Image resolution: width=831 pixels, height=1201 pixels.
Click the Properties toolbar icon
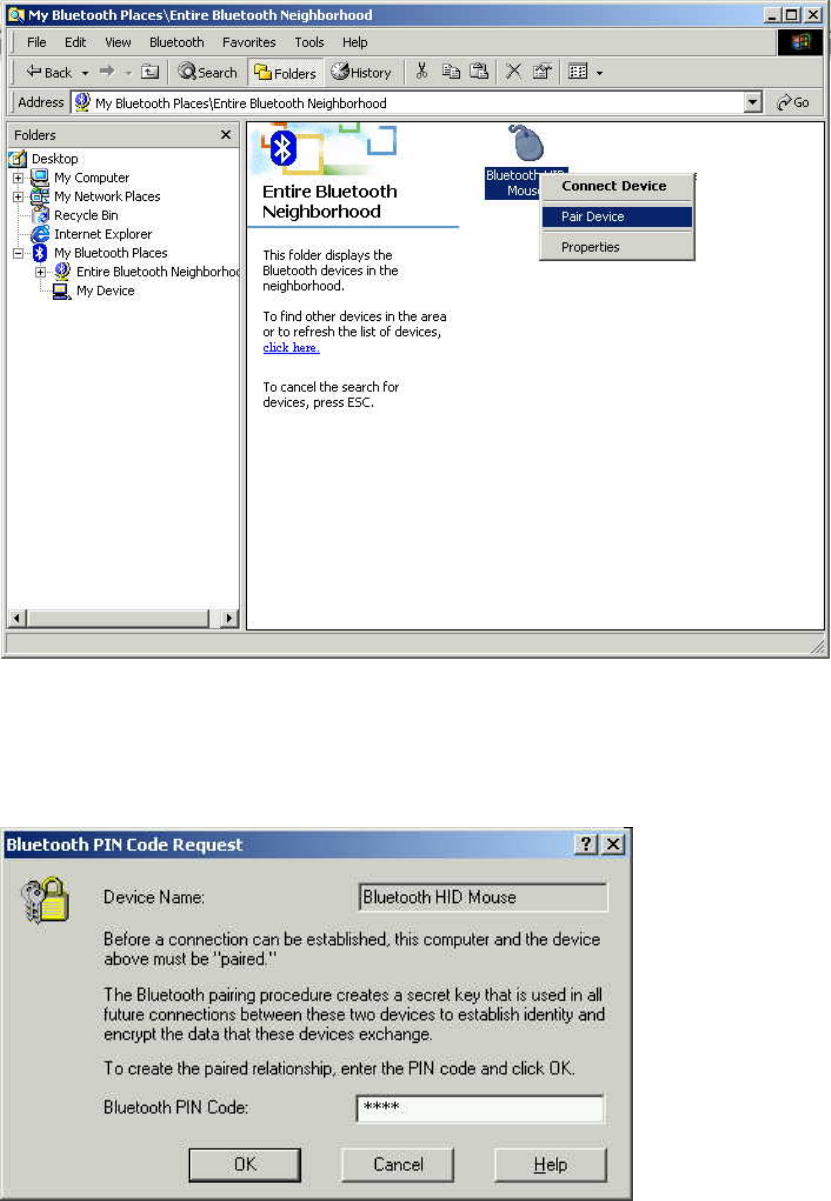[541, 72]
